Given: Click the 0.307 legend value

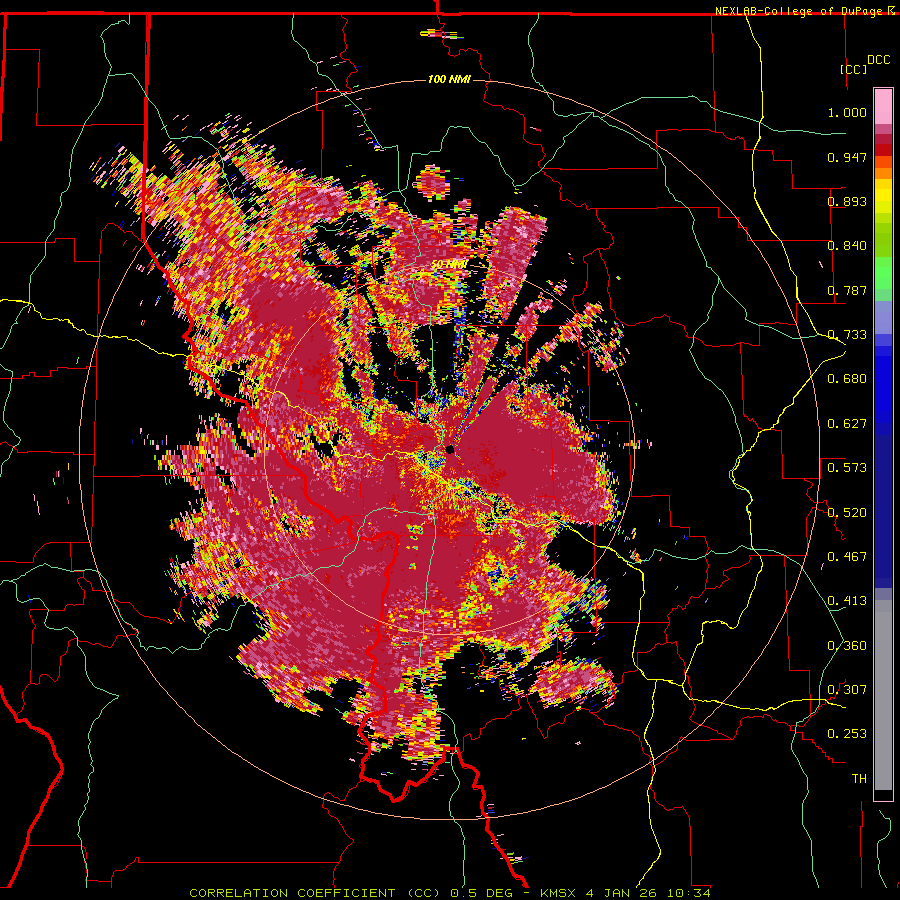Looking at the screenshot, I should [x=847, y=690].
